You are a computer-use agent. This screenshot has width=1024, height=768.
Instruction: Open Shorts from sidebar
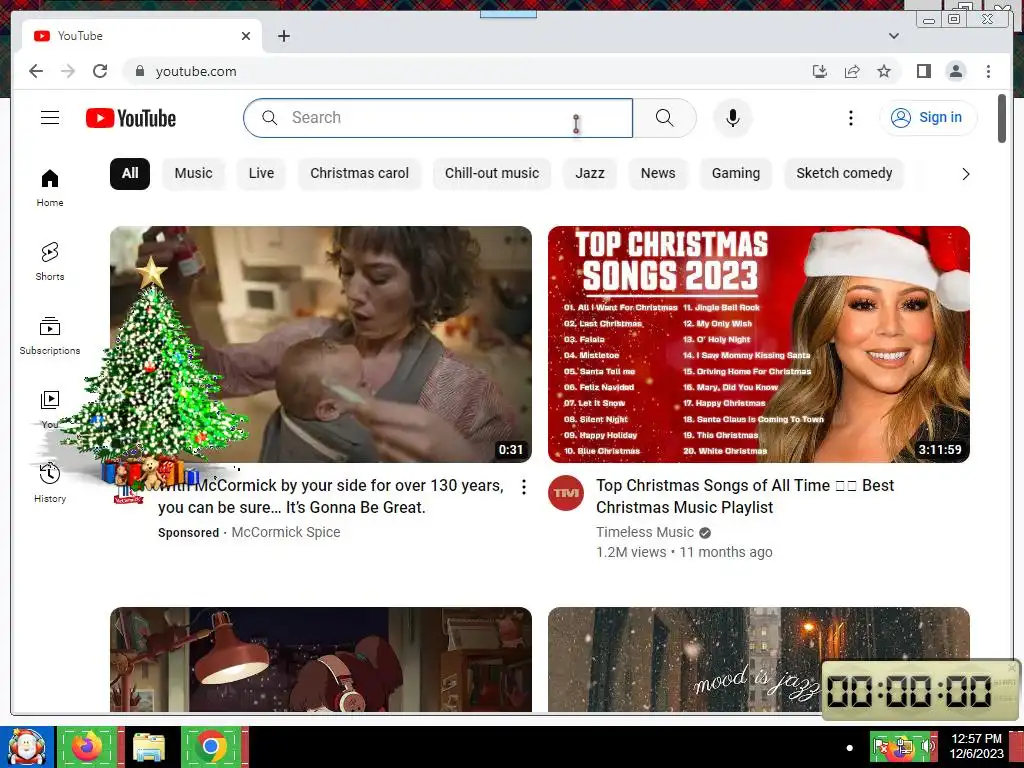50,261
